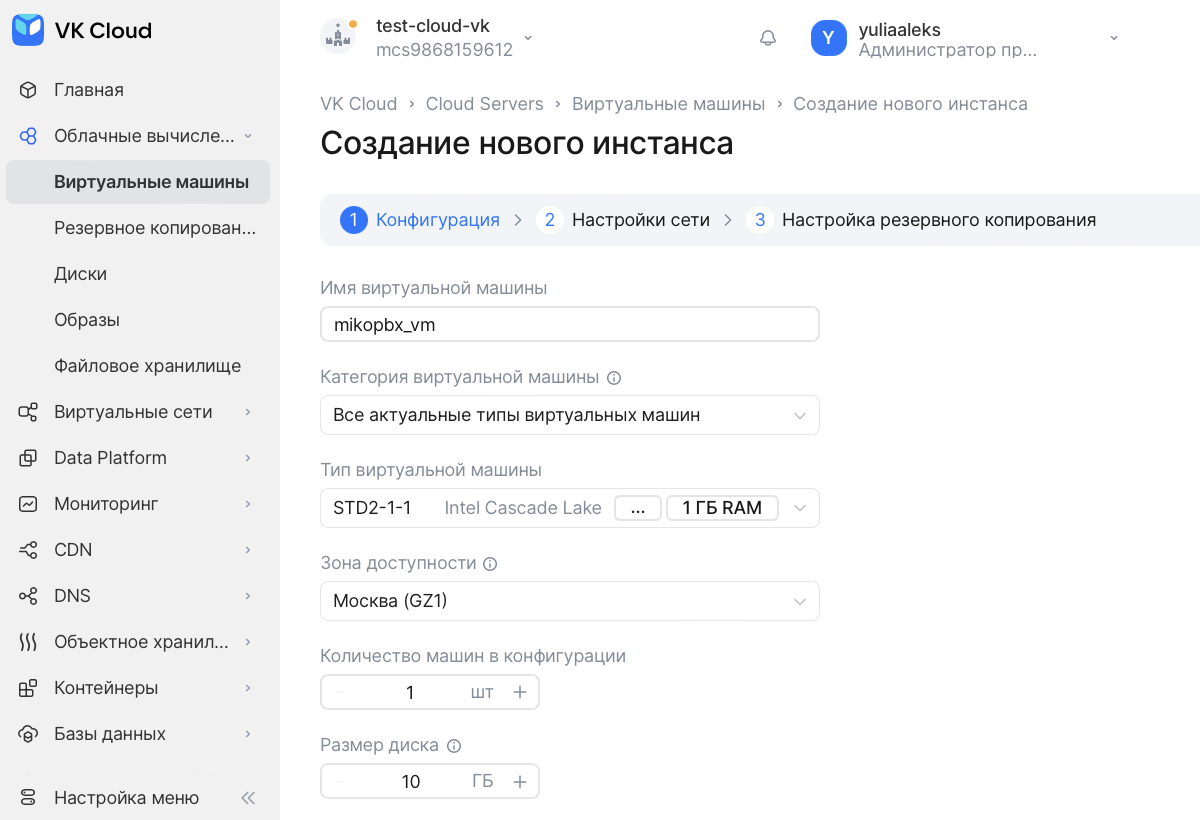Click the Мониторинг sidebar icon
The image size is (1200, 820).
[x=28, y=504]
